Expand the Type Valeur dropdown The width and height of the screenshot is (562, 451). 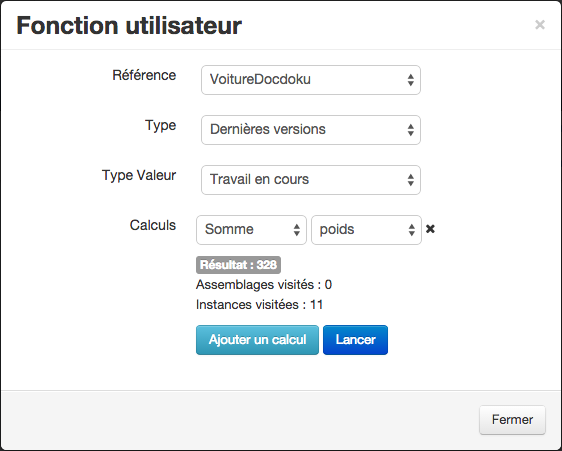click(x=311, y=180)
